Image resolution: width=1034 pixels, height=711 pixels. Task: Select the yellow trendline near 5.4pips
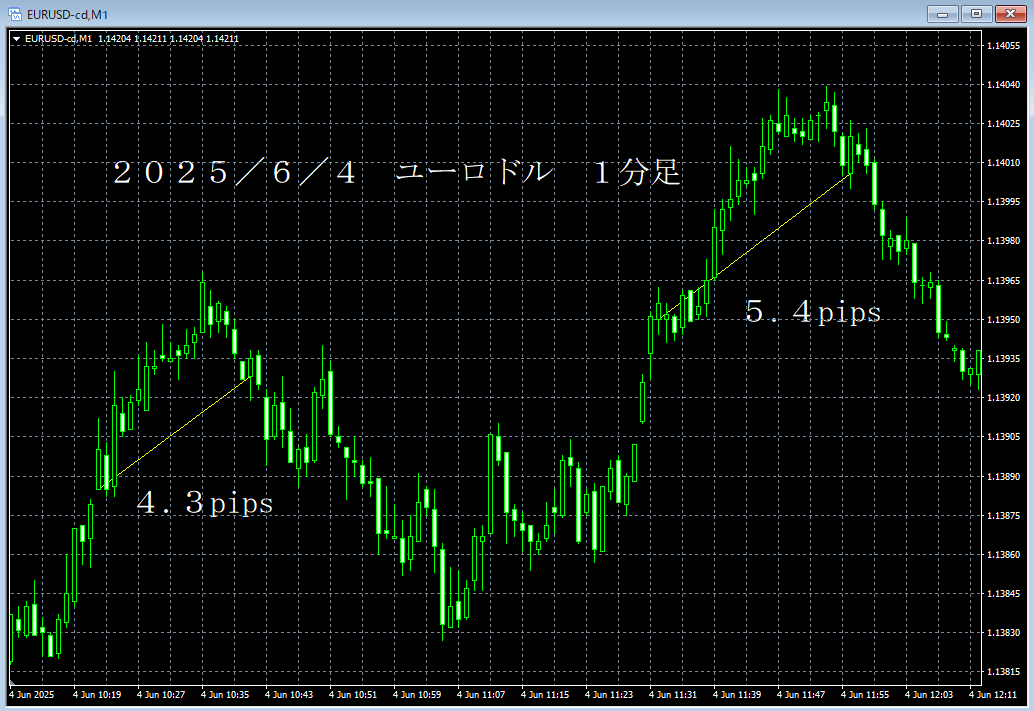coord(755,246)
